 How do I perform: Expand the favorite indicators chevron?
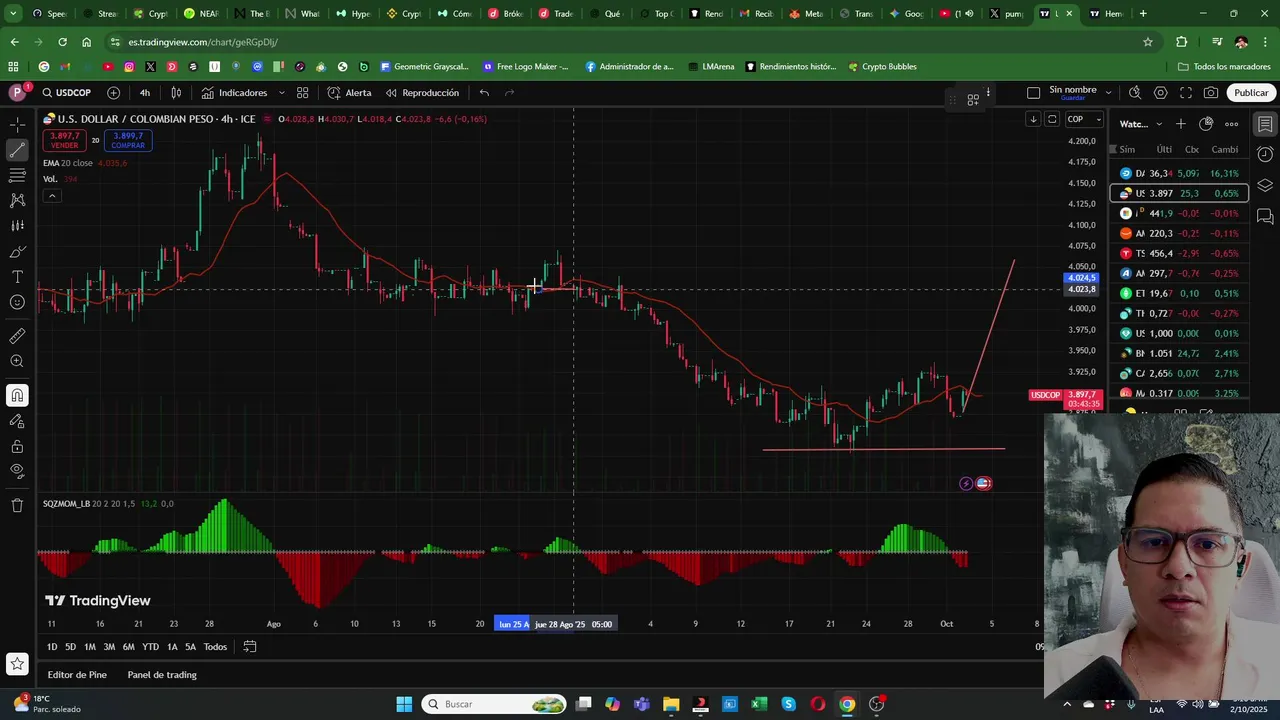point(281,93)
